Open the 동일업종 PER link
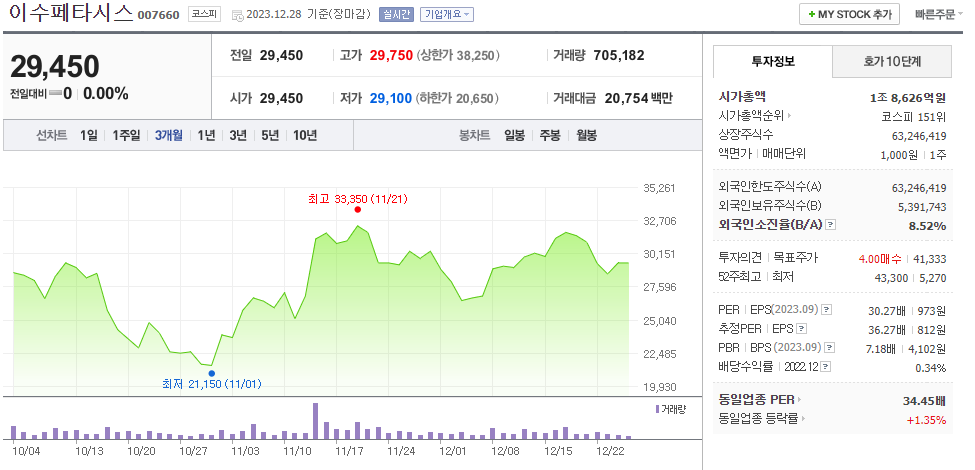 click(x=760, y=399)
